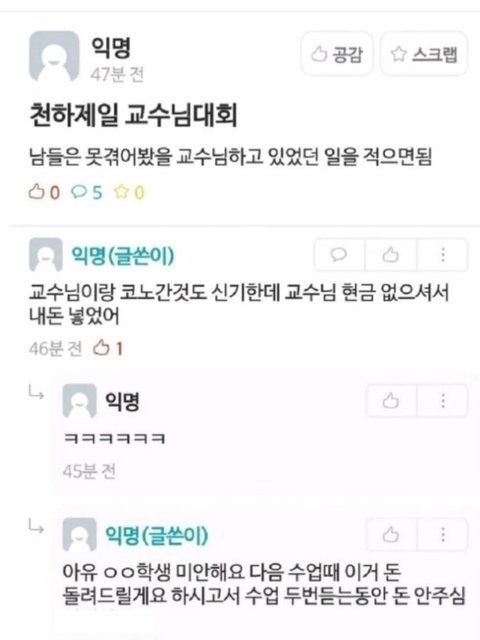Open the more options menu on the first comment

click(443, 255)
